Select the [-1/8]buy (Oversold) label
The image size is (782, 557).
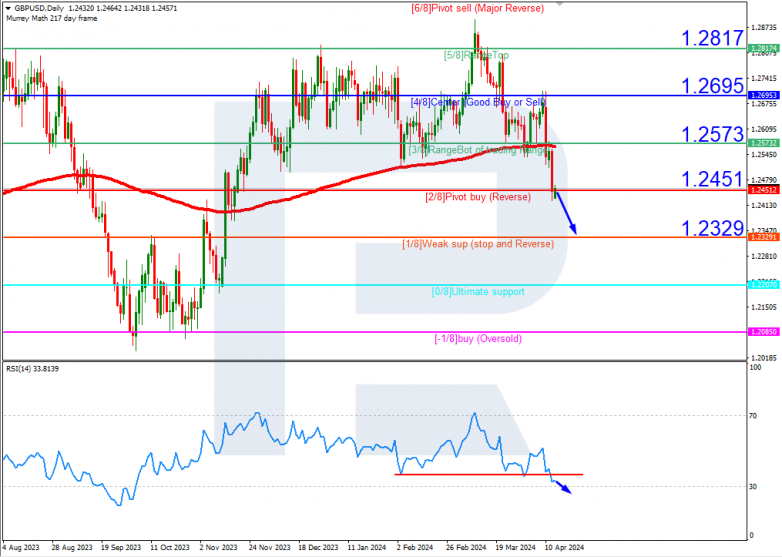[478, 339]
